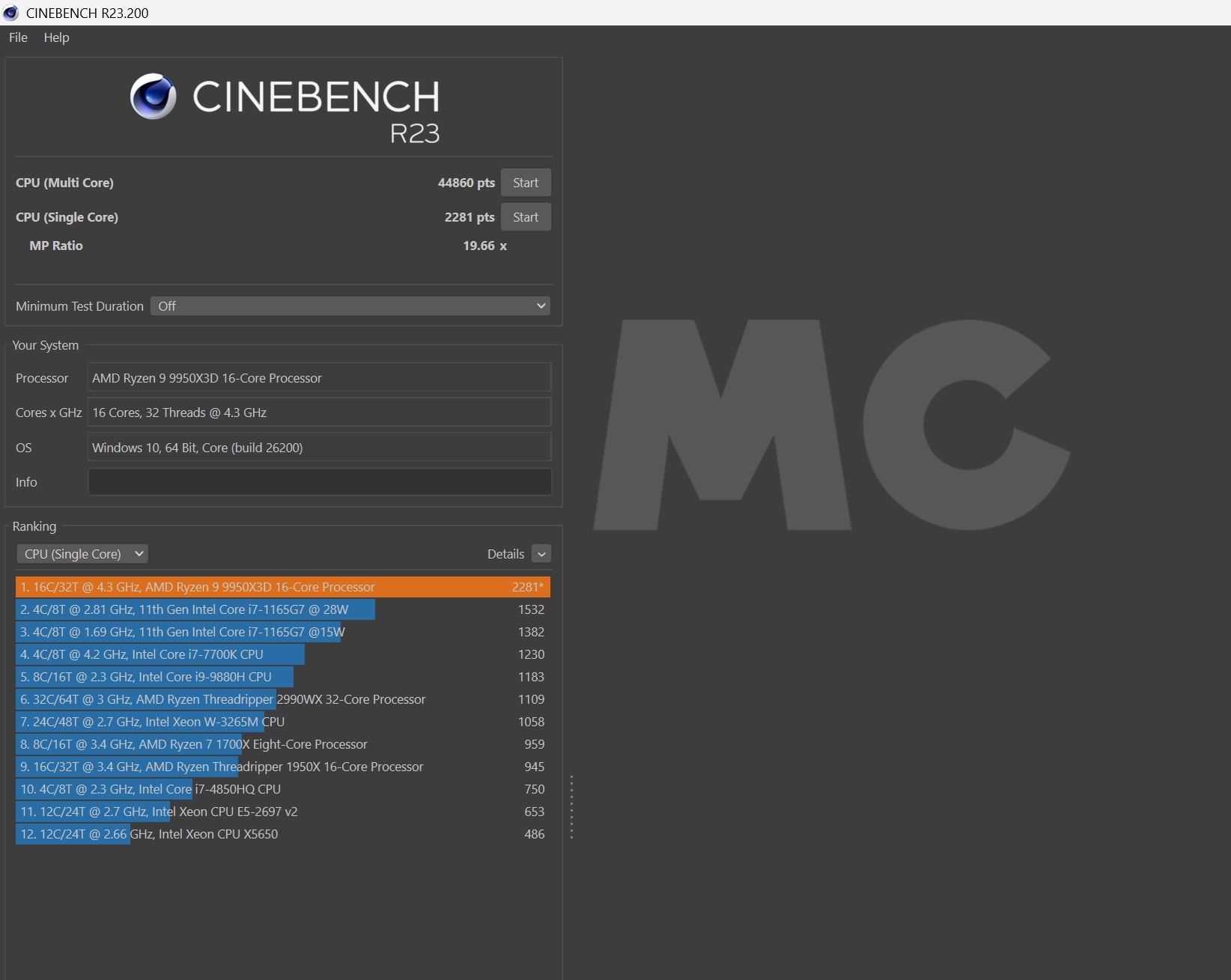Open the File menu

[18, 37]
